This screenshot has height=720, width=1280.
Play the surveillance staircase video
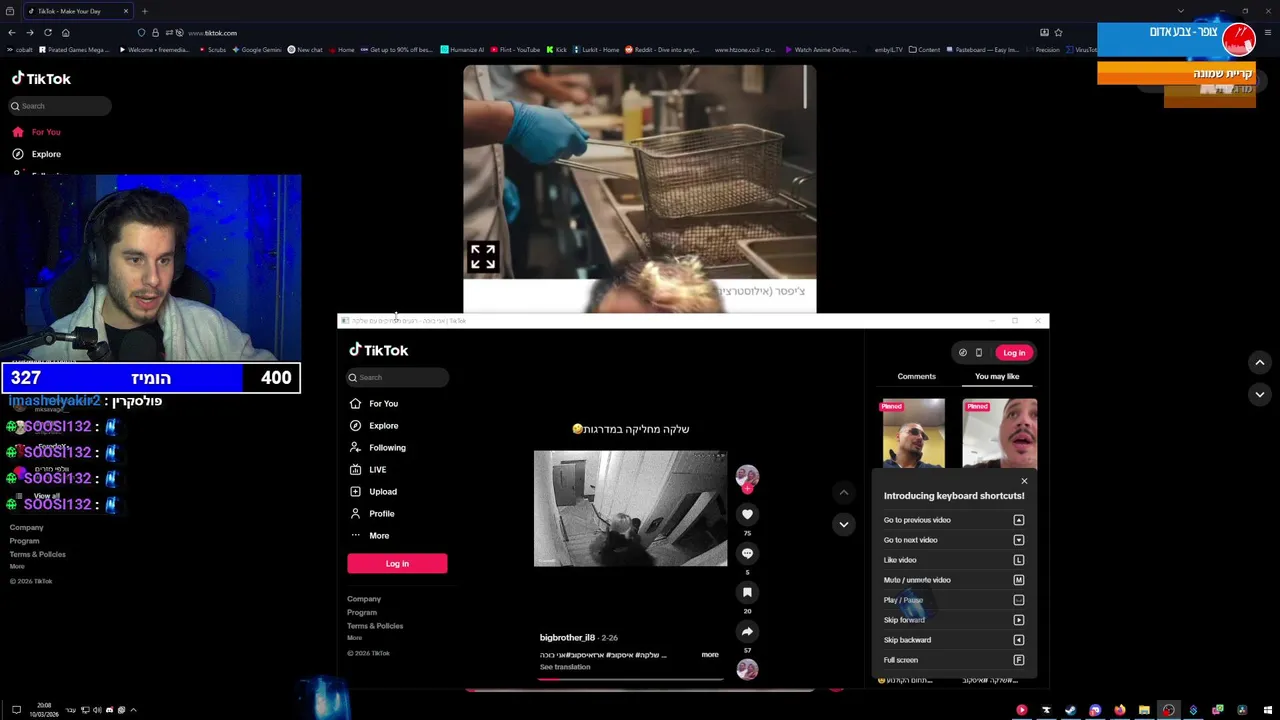point(630,508)
